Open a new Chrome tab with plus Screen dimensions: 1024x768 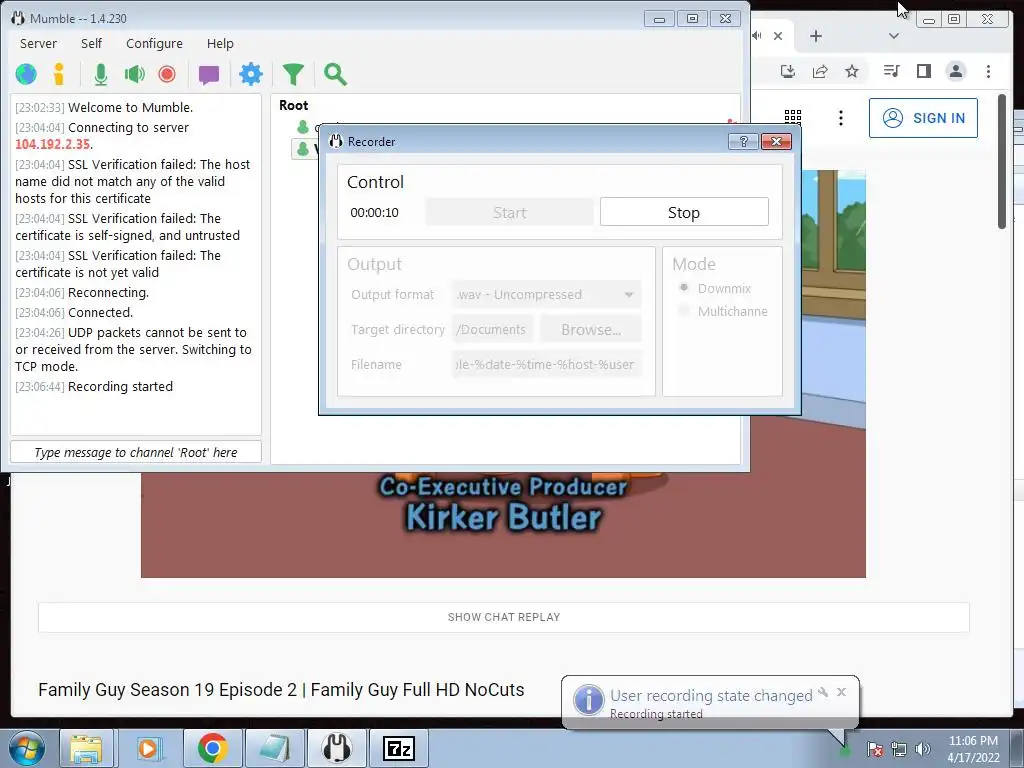[x=816, y=36]
